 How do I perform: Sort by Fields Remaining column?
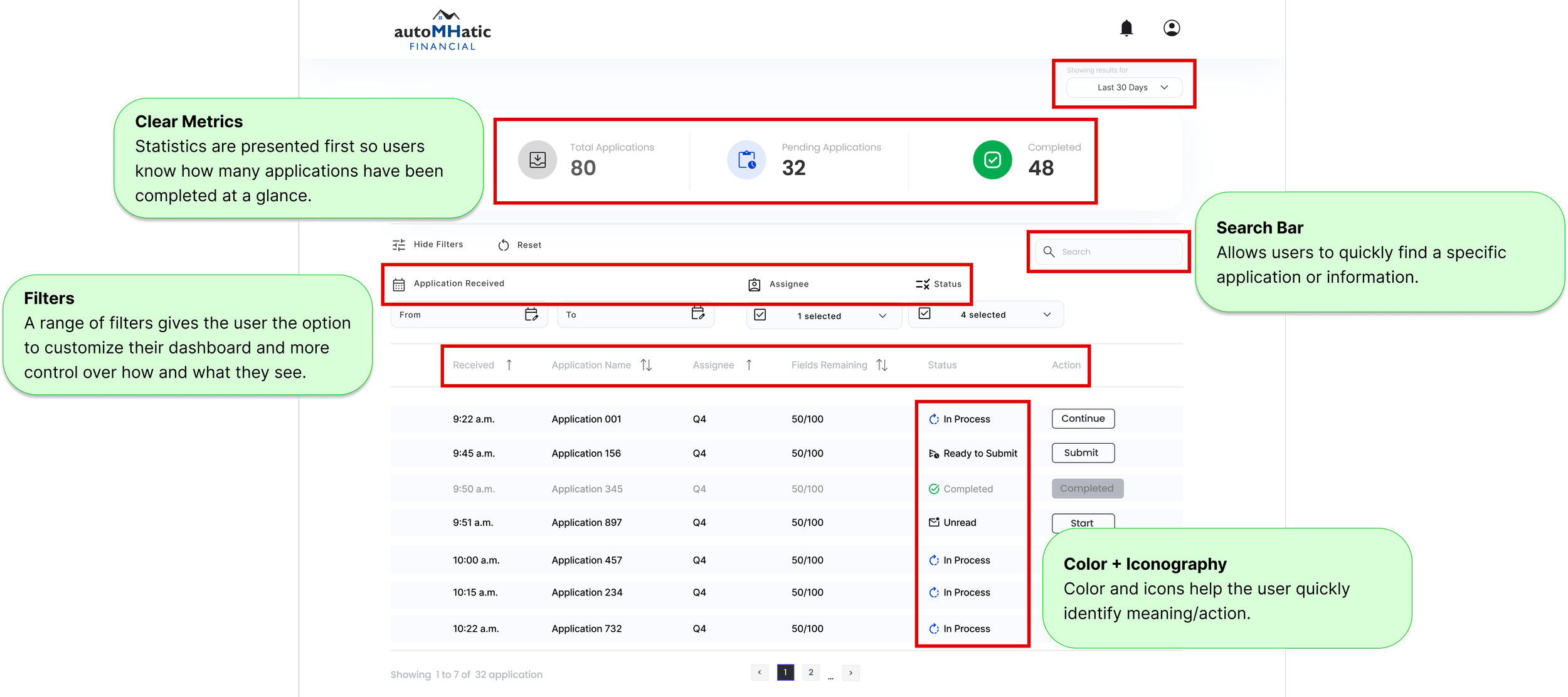coord(881,365)
